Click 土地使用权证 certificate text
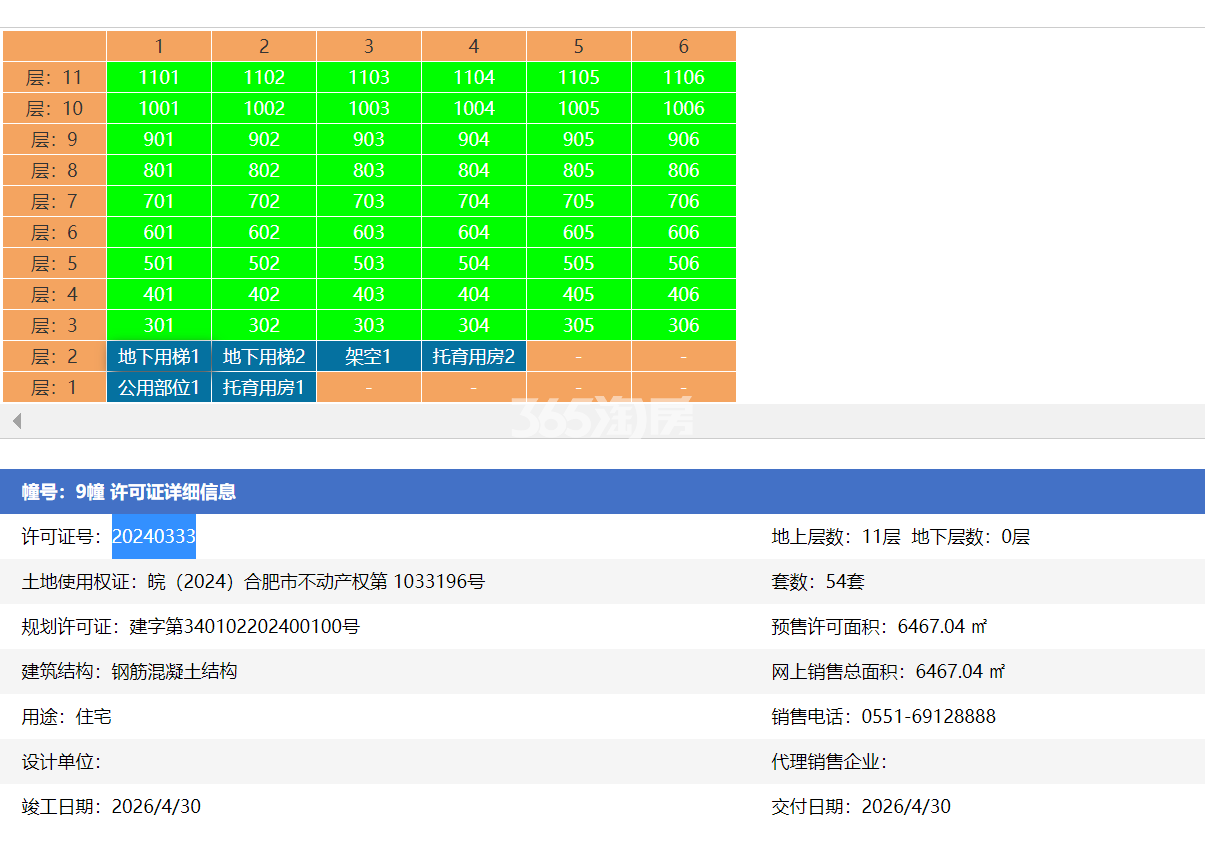 254,582
